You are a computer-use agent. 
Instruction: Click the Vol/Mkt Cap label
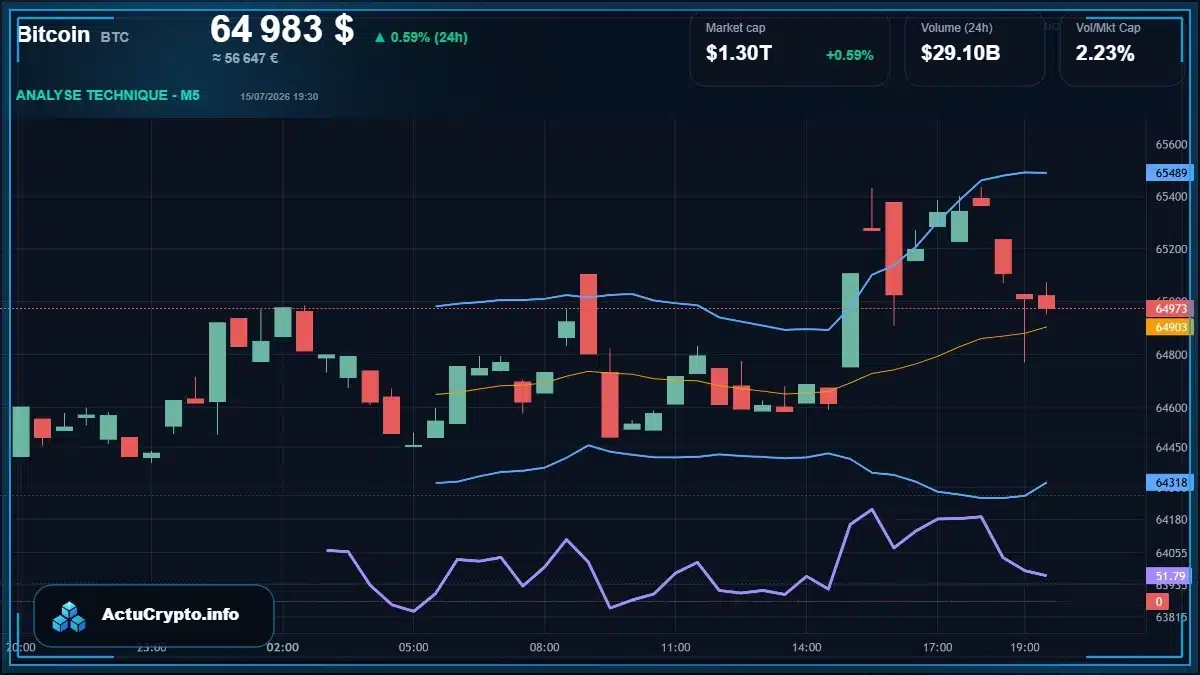tap(1108, 28)
